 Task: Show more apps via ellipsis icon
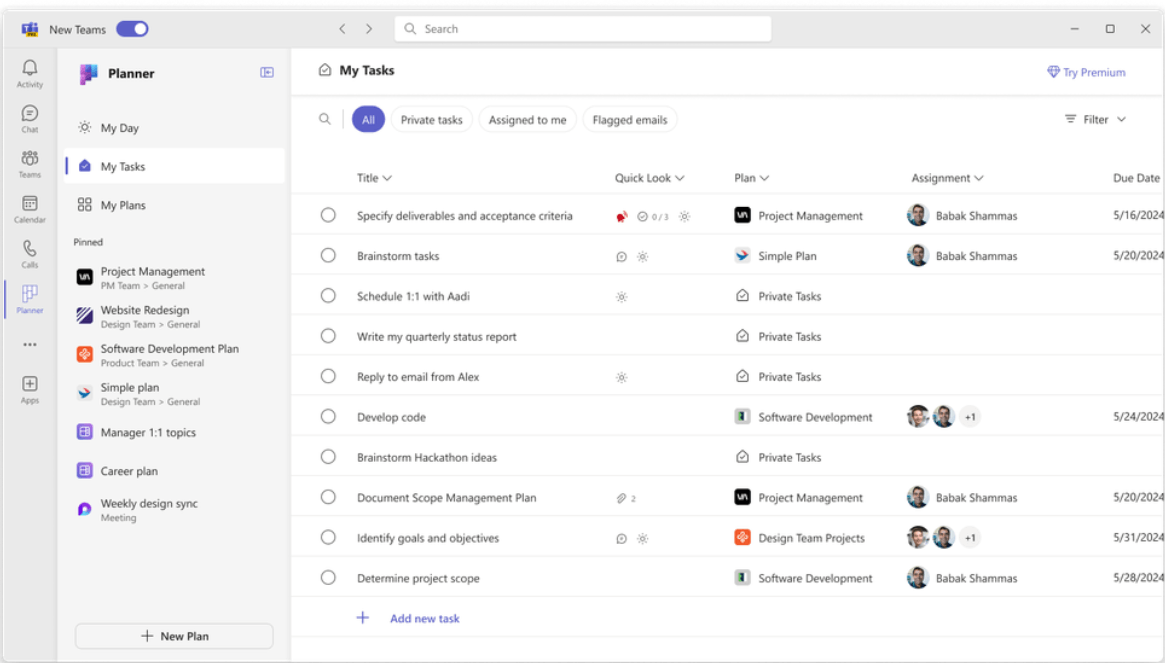30,345
